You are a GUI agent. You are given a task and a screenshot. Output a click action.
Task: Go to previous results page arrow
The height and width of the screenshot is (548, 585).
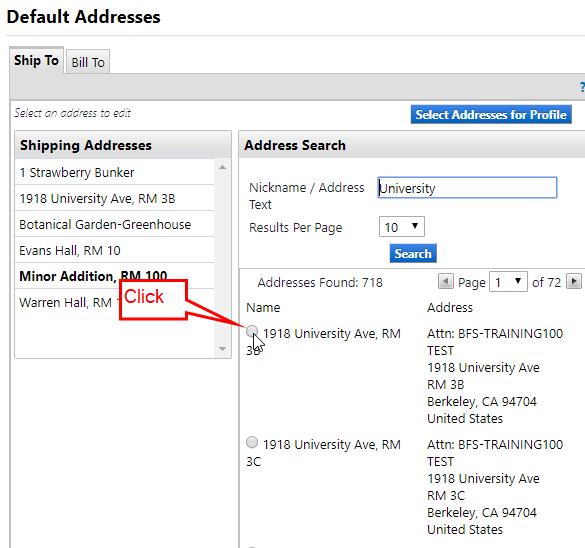(445, 281)
